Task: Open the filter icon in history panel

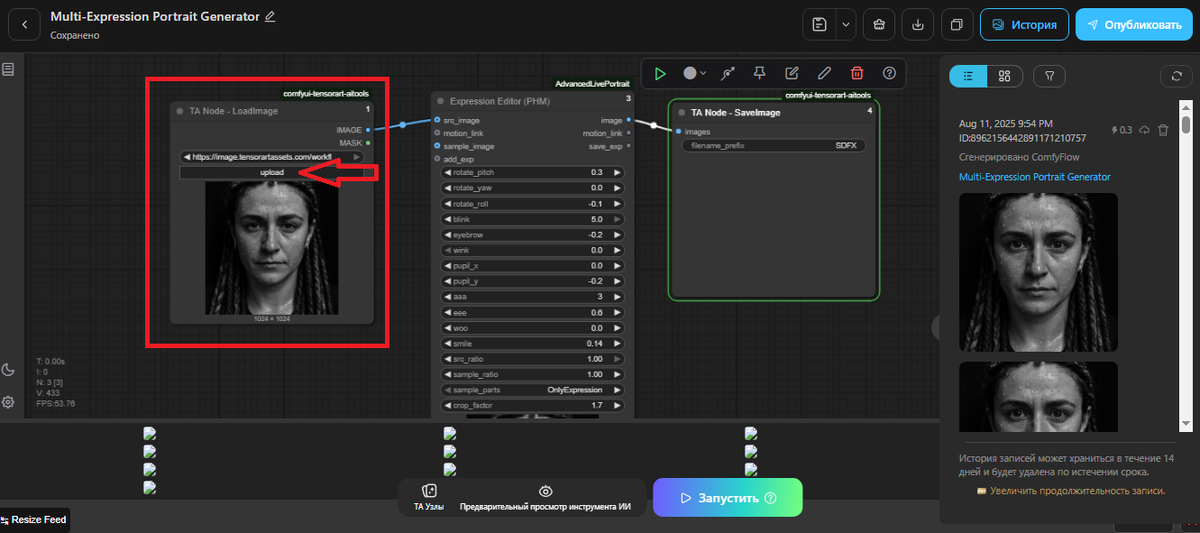Action: click(1049, 76)
